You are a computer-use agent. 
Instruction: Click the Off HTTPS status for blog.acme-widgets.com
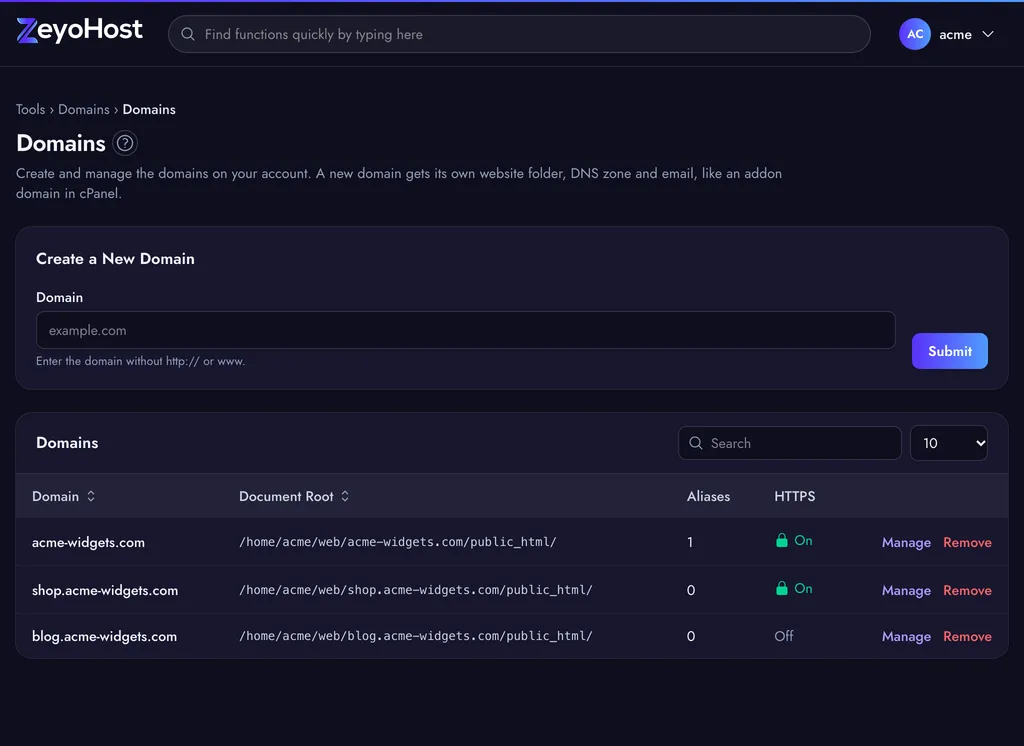(x=784, y=636)
